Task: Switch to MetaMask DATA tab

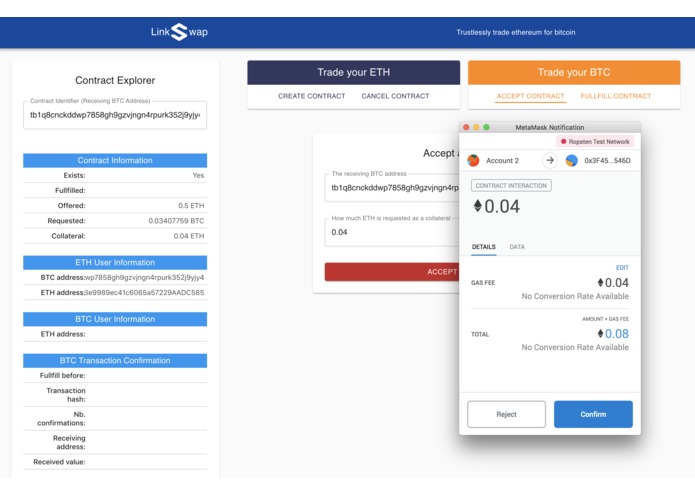Action: coord(517,247)
